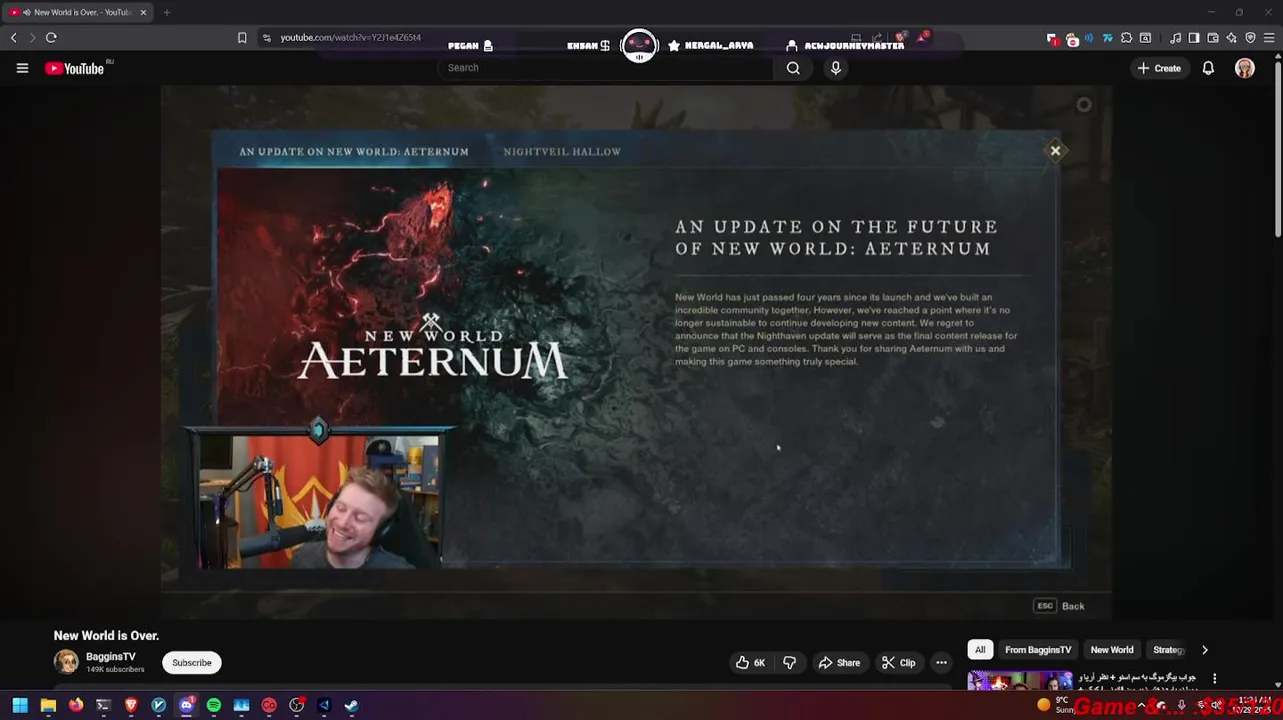Click the Create button
This screenshot has width=1283, height=720.
tap(1159, 68)
